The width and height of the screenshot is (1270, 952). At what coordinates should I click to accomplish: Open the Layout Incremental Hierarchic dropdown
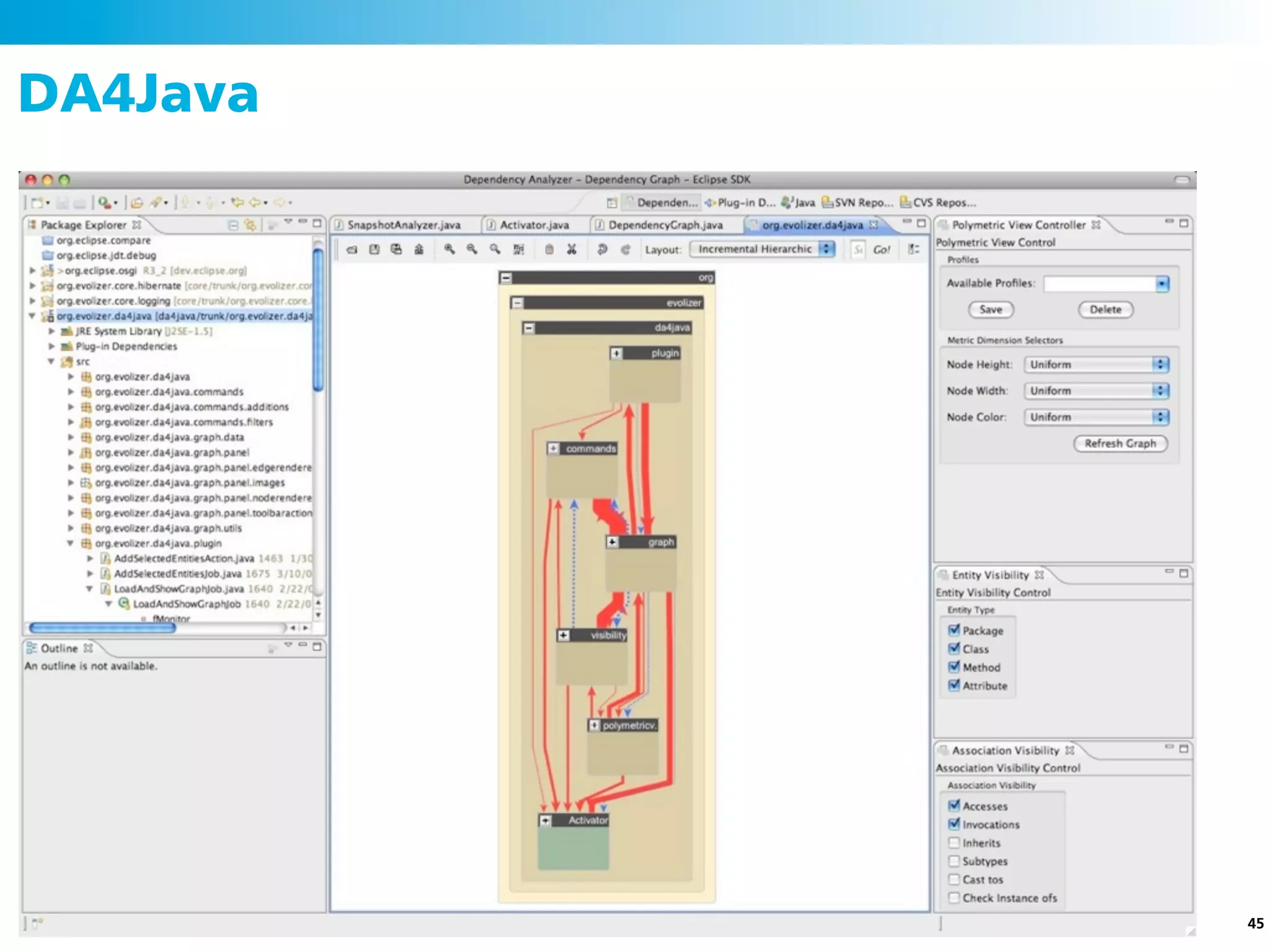[x=763, y=249]
